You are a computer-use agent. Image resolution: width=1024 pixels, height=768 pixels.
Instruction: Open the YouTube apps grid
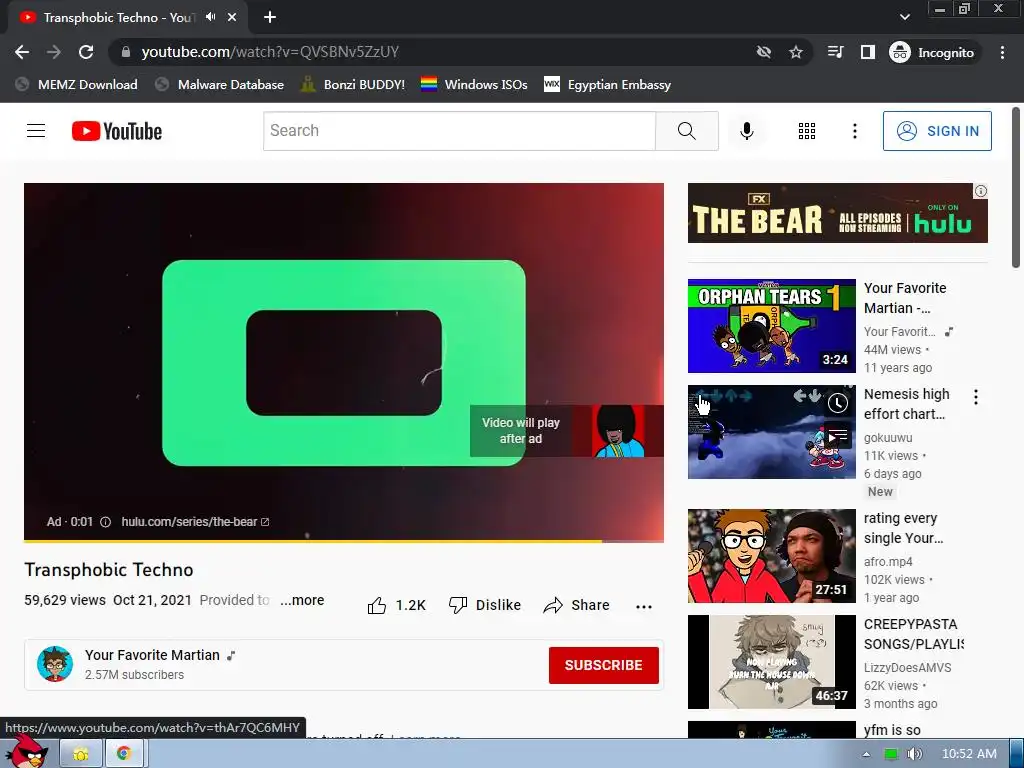[807, 131]
